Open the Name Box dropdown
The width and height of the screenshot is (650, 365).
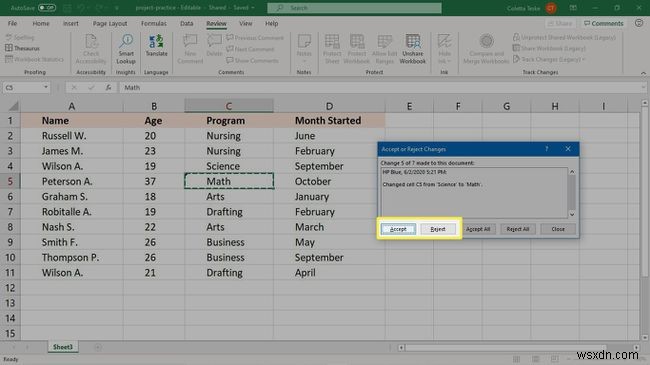pos(46,88)
